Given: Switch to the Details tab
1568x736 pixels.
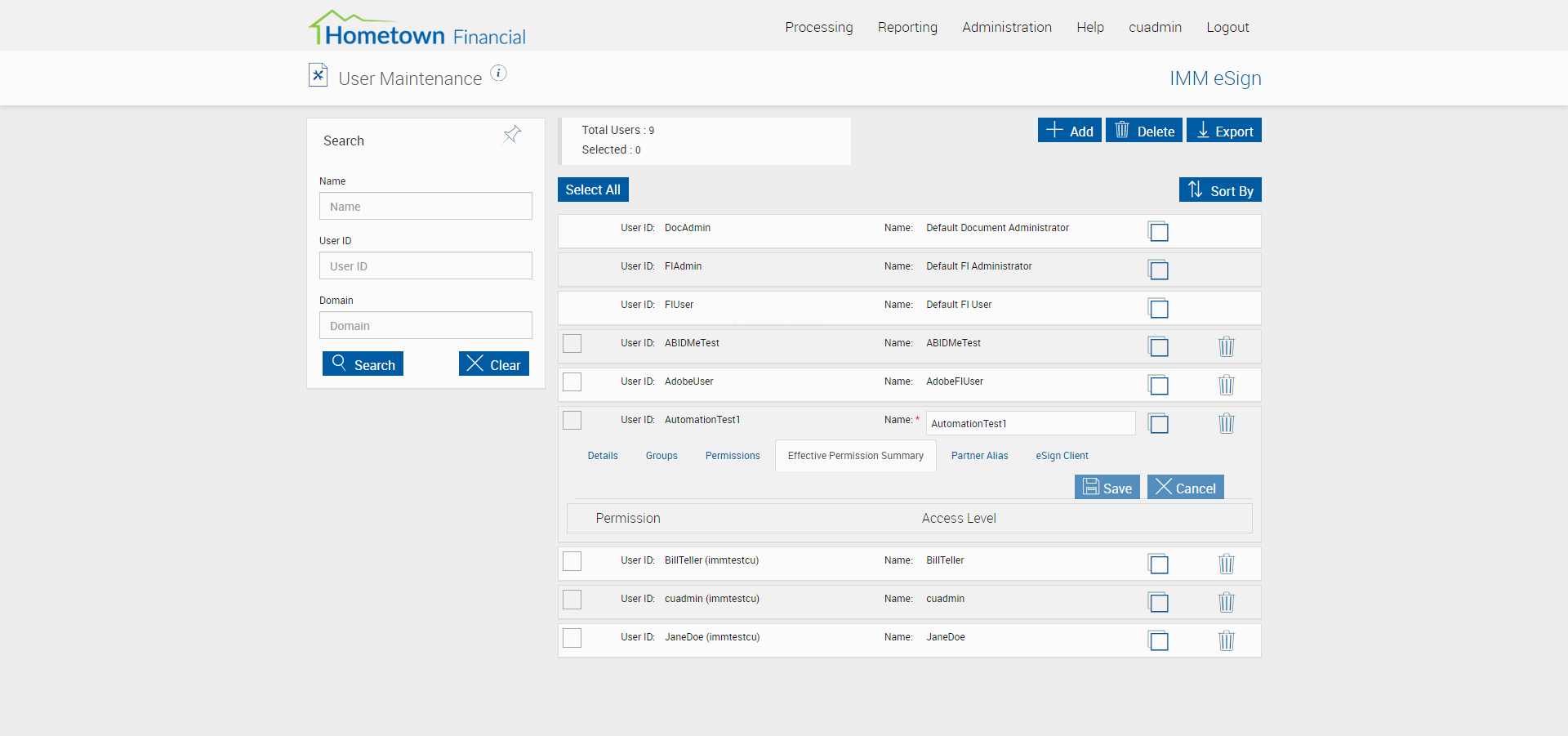Looking at the screenshot, I should pyautogui.click(x=603, y=456).
